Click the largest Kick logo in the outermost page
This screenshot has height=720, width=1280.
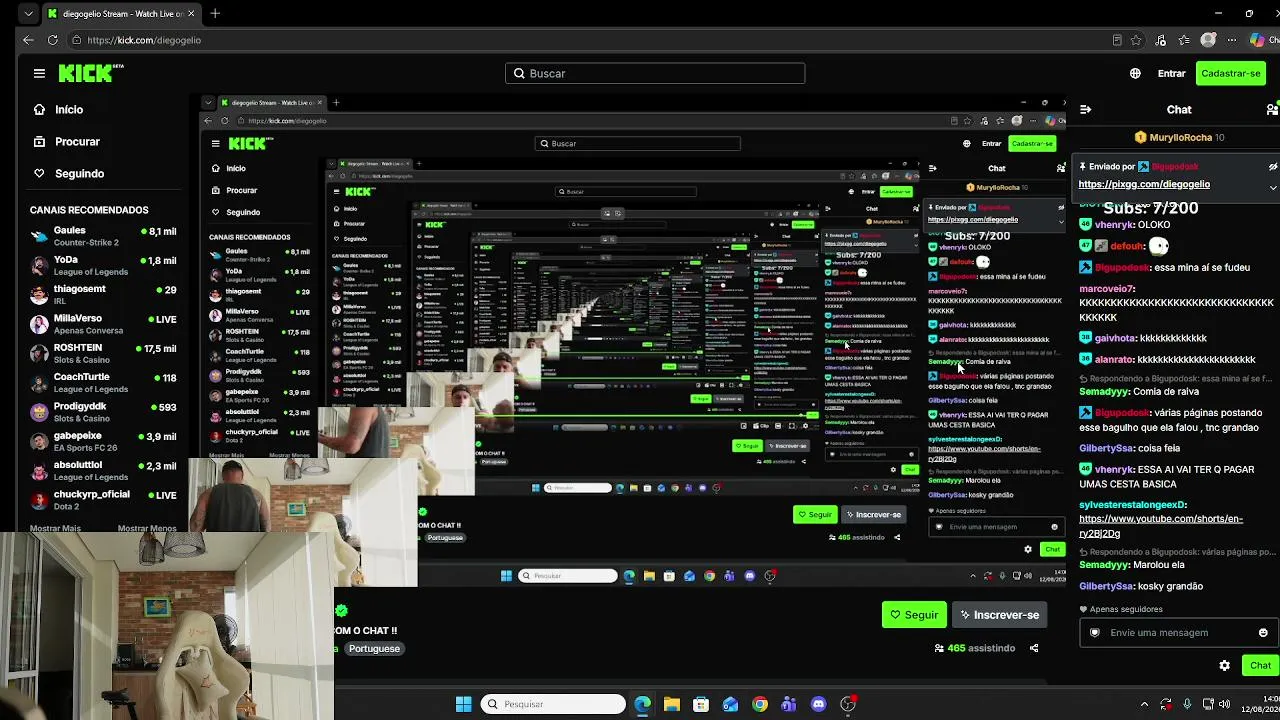[x=91, y=73]
